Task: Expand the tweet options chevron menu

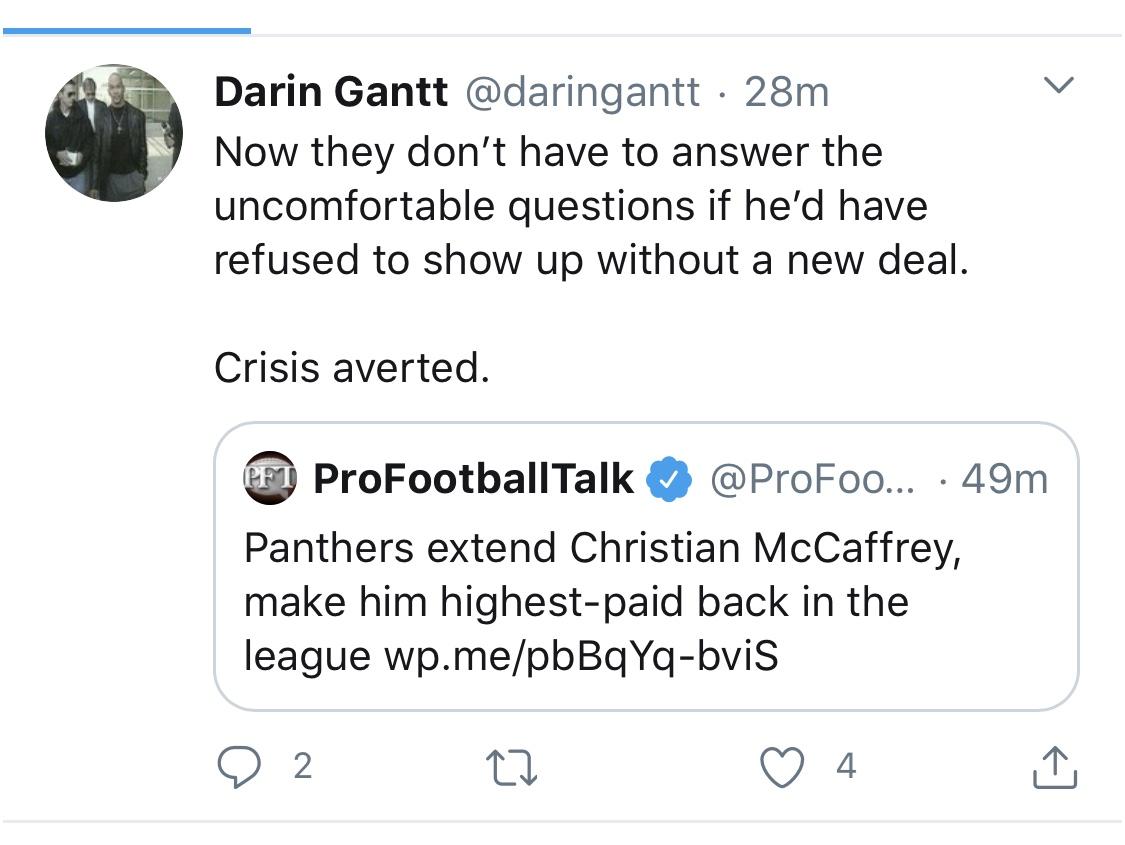Action: pos(1058,85)
